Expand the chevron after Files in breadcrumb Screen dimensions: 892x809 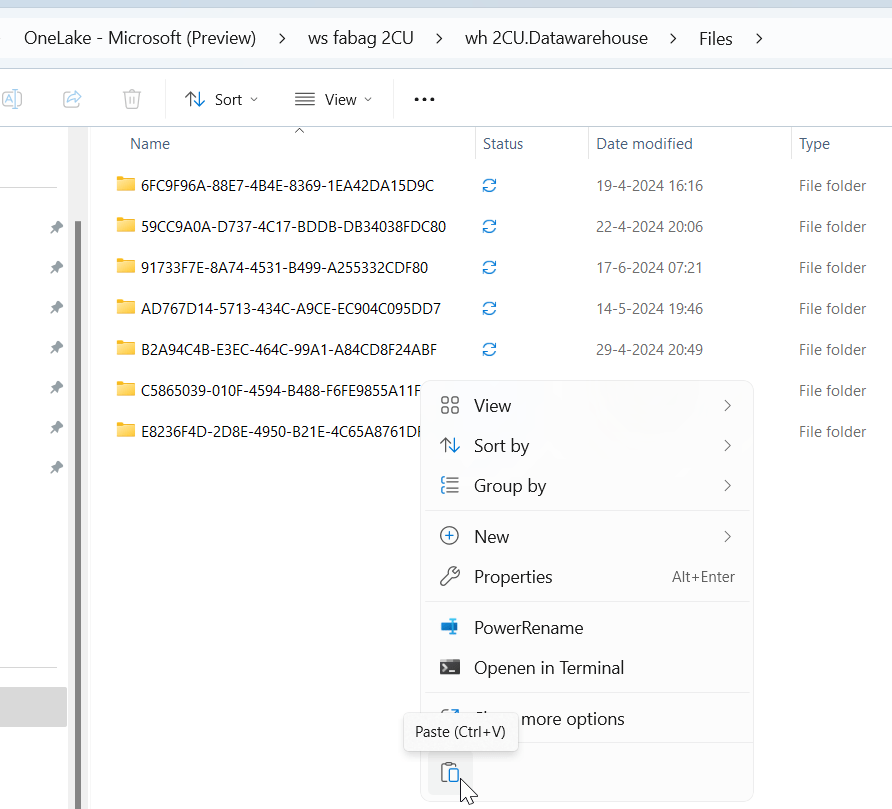(760, 39)
